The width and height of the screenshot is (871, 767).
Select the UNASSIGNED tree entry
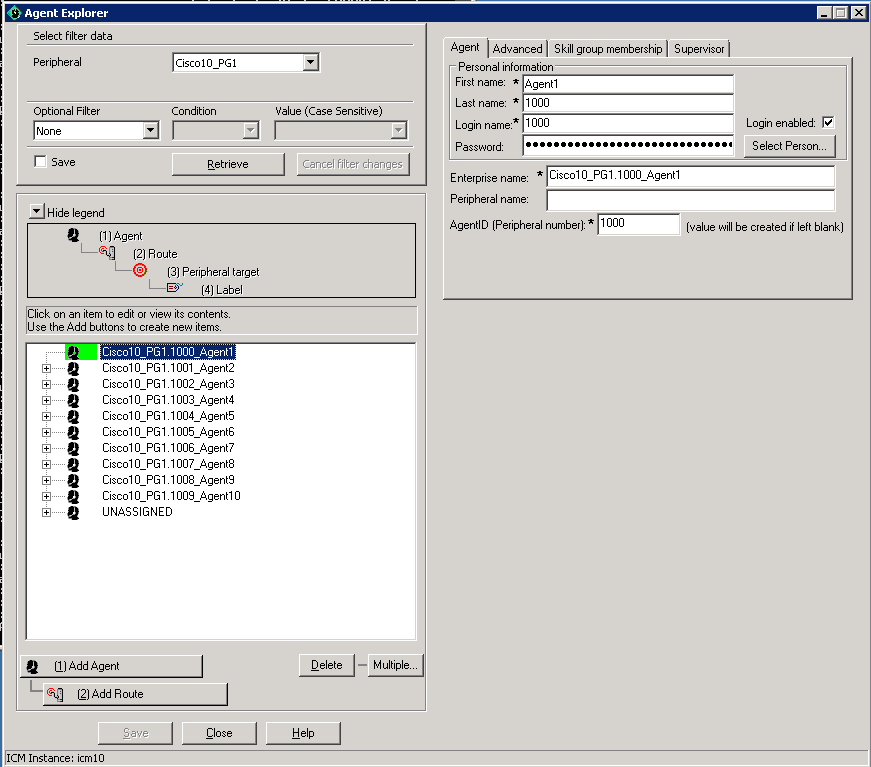point(137,513)
